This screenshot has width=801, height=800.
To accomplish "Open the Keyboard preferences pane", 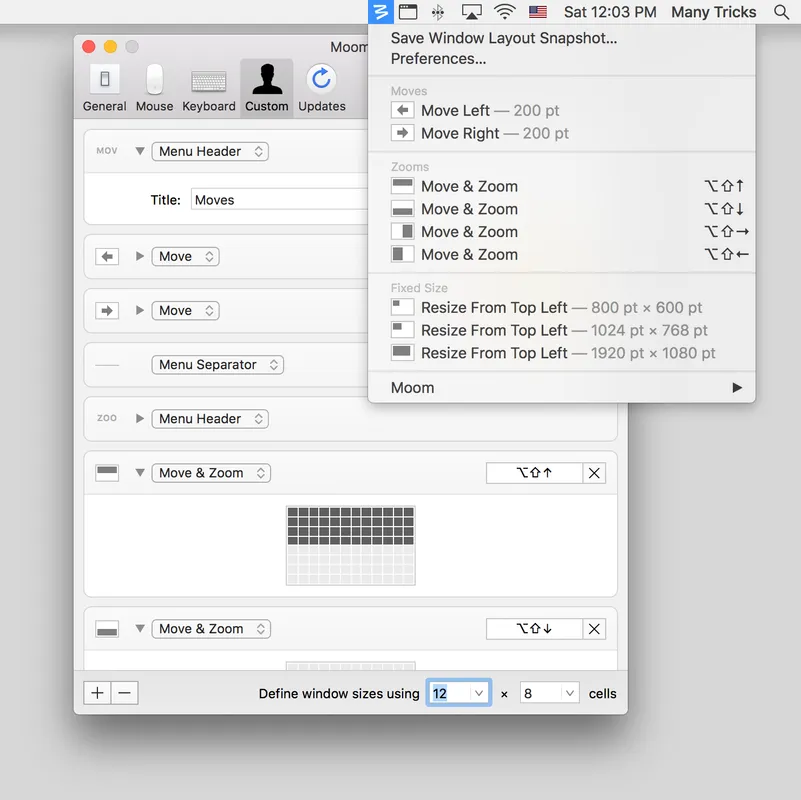I will click(x=209, y=88).
